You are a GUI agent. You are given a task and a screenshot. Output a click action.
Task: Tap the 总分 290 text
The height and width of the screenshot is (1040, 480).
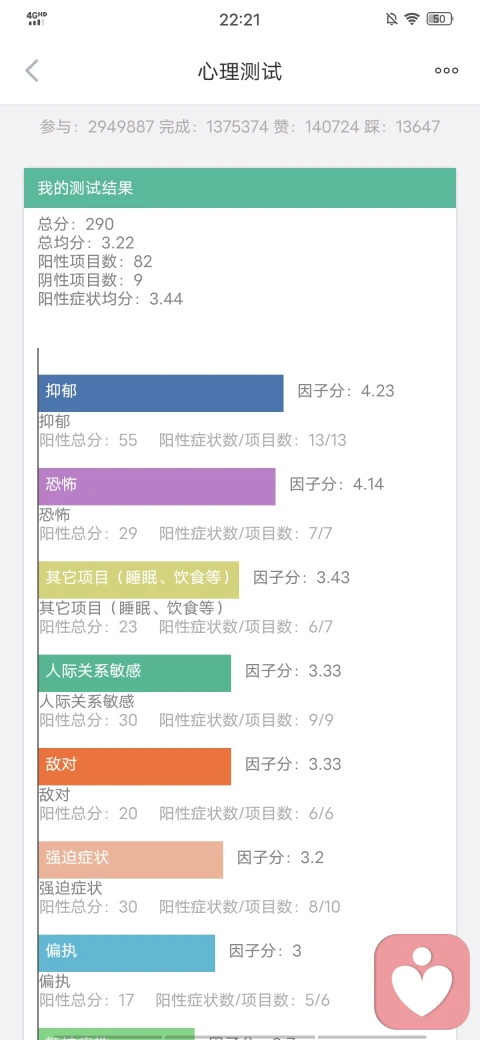point(76,224)
